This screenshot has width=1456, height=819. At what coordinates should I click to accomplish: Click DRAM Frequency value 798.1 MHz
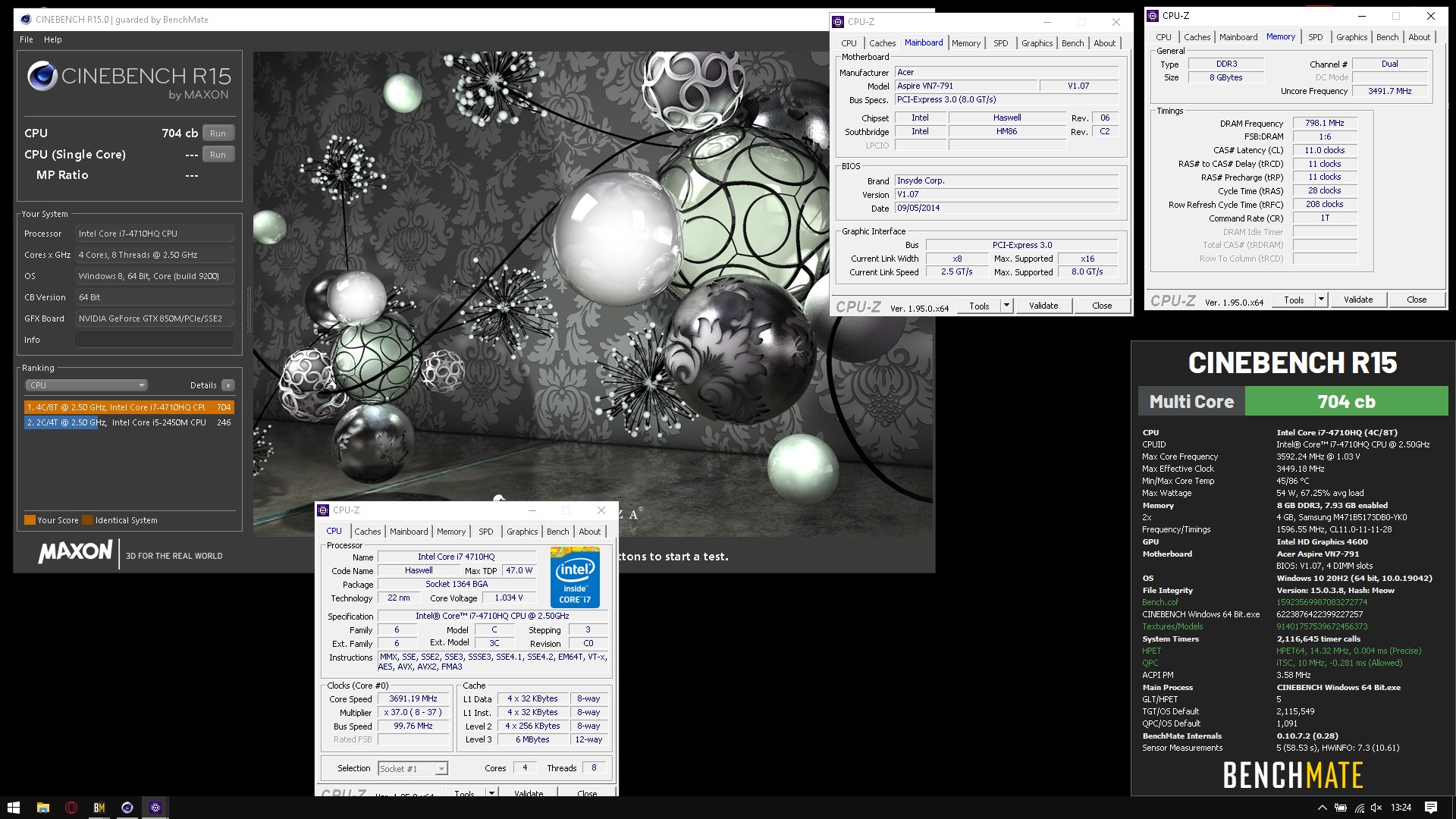(x=1325, y=123)
